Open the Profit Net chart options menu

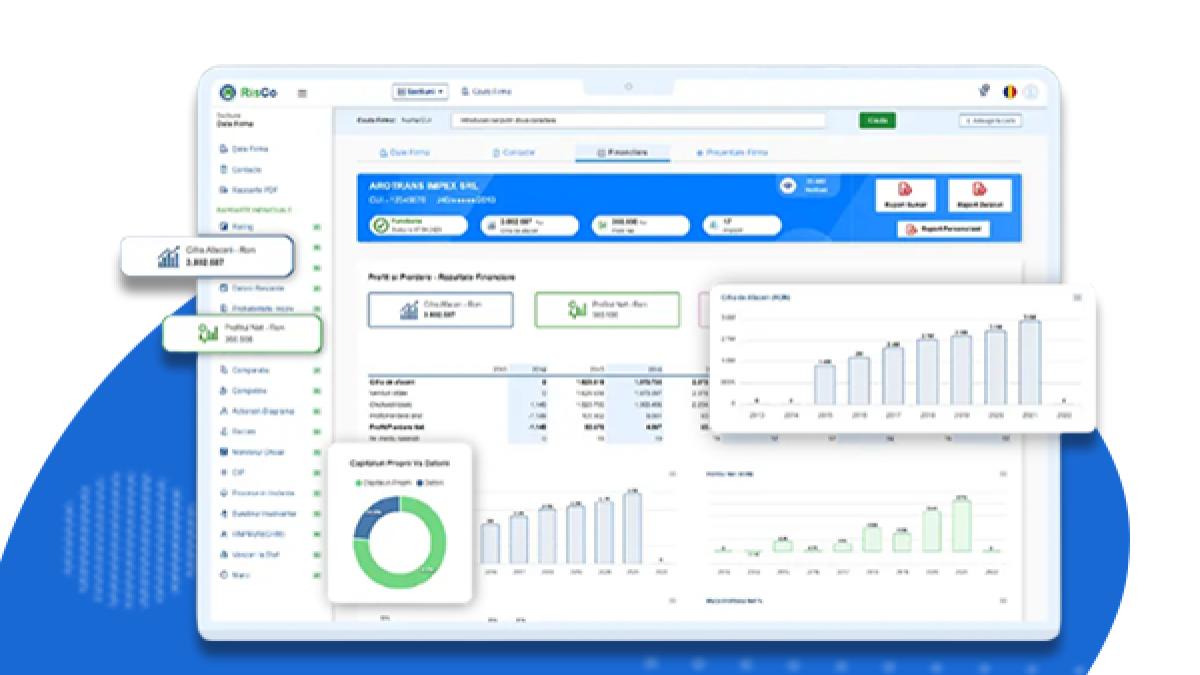1003,474
